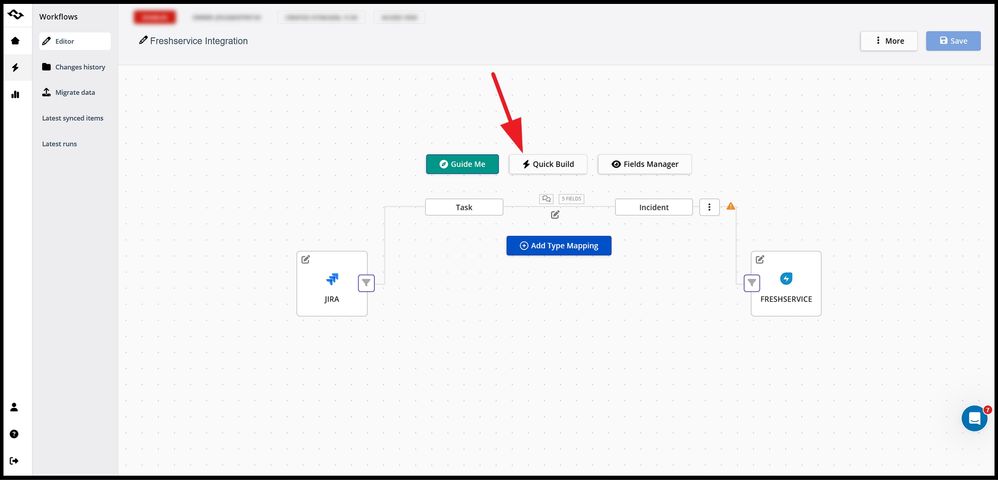Start the Guide Me walkthrough
The image size is (998, 480).
(x=462, y=164)
